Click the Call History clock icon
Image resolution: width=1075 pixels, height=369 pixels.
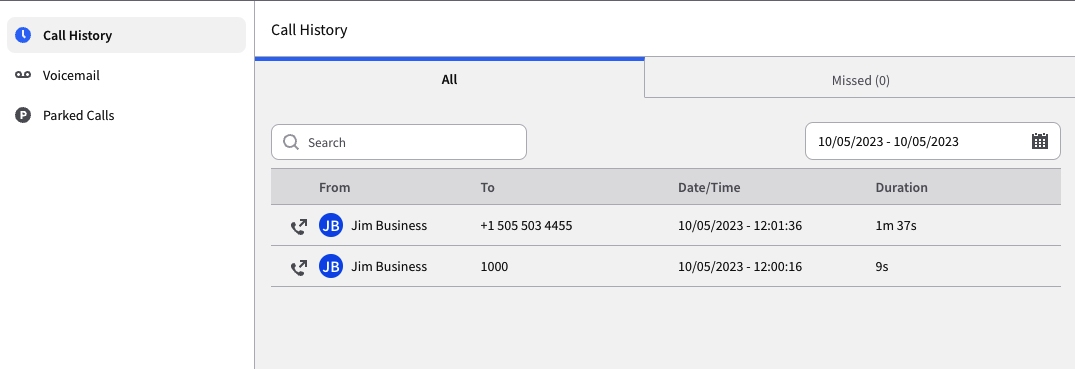pos(23,35)
